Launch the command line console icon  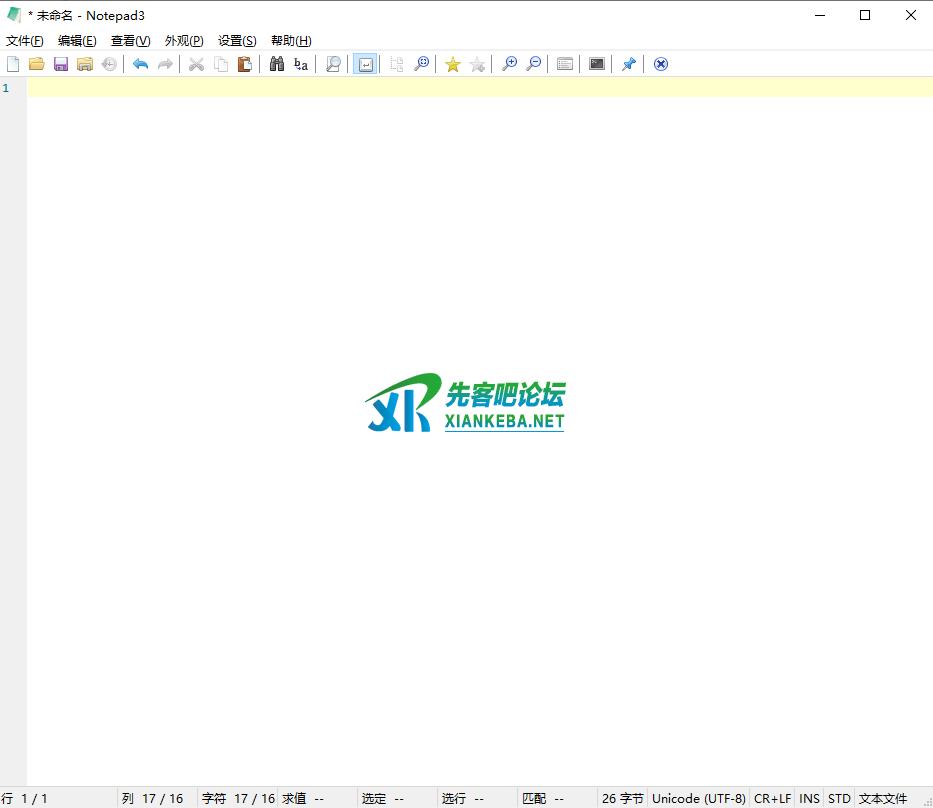coord(597,64)
